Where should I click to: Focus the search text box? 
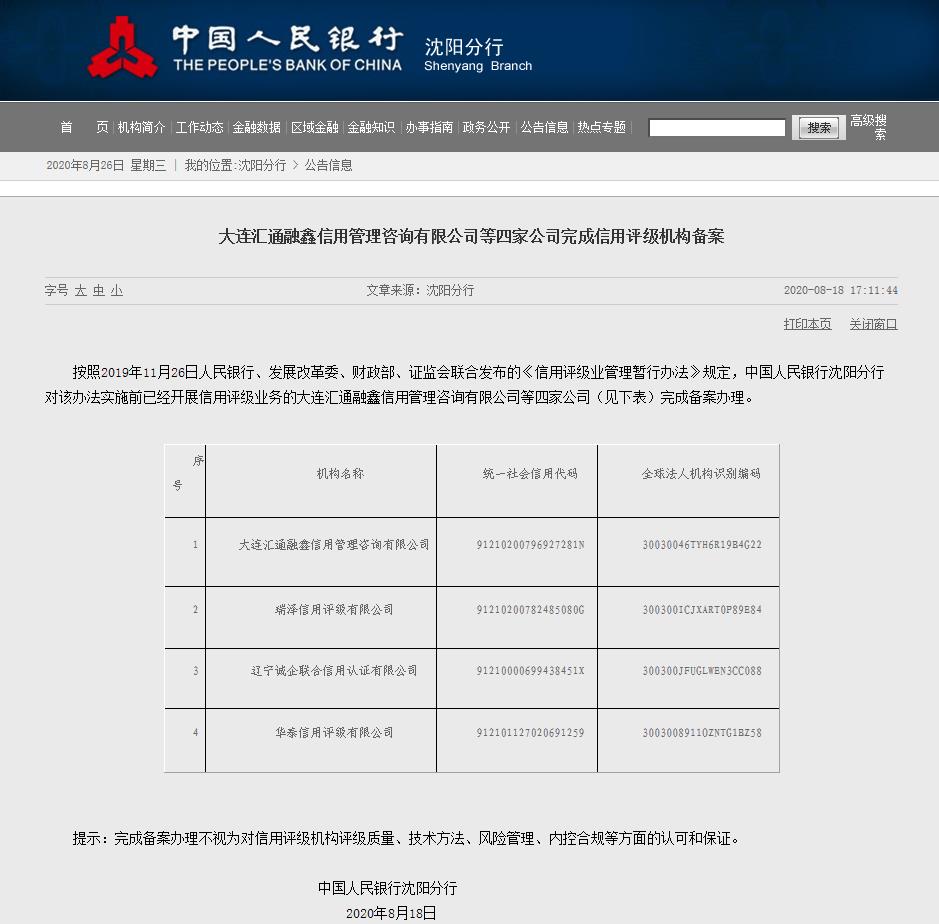(717, 128)
